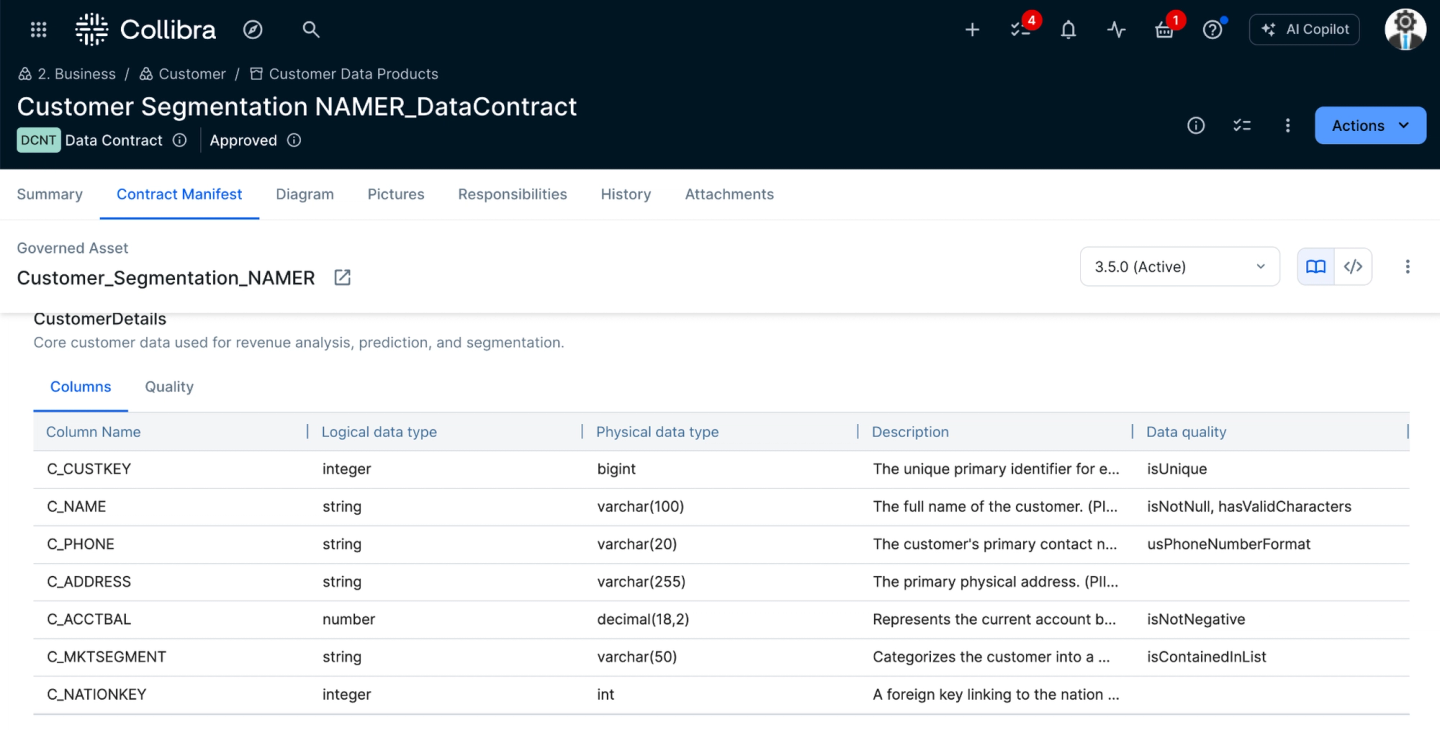
Task: Open the basket with badge 1
Action: tap(1165, 29)
